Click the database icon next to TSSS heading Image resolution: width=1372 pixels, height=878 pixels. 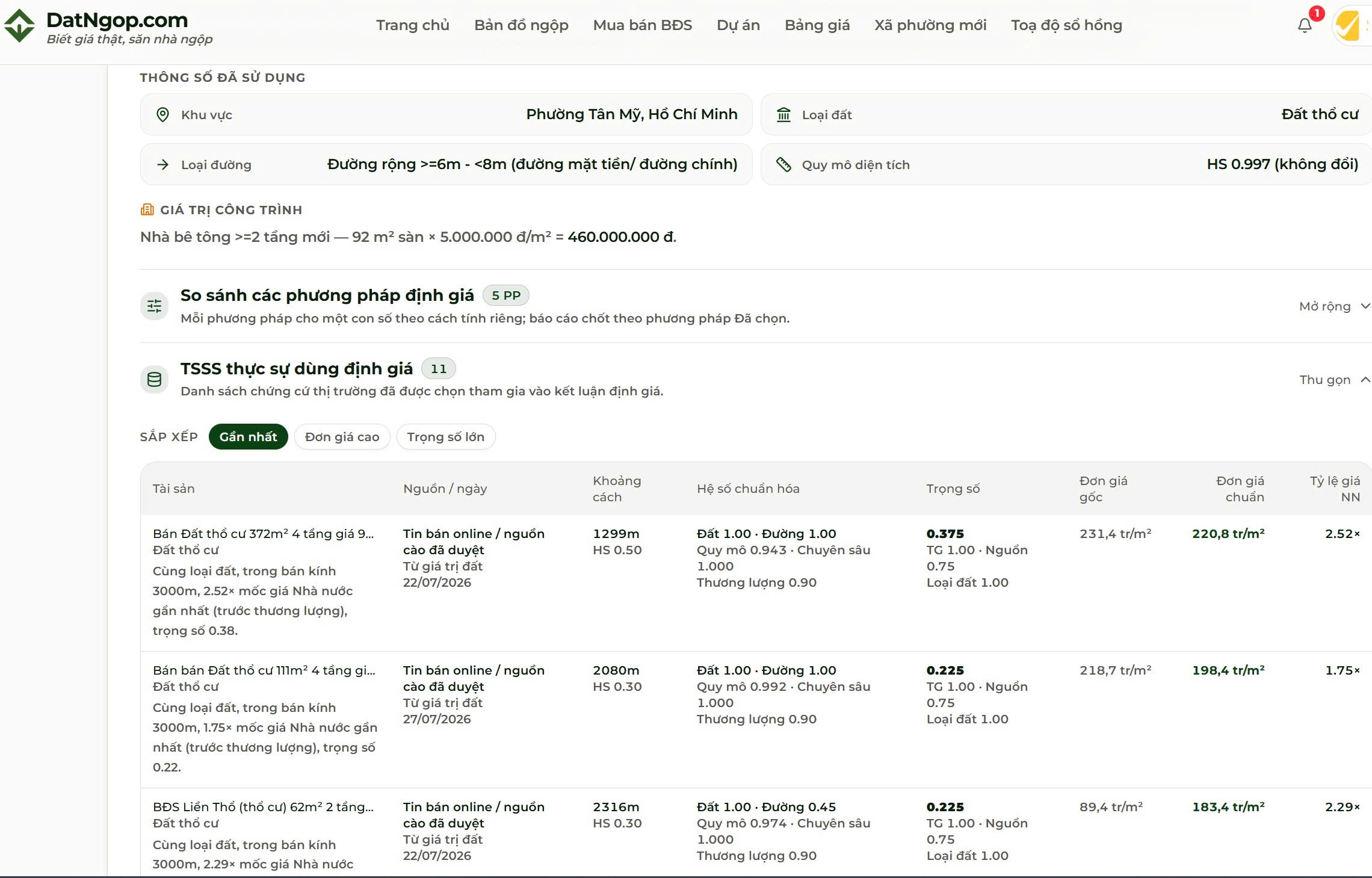tap(155, 380)
